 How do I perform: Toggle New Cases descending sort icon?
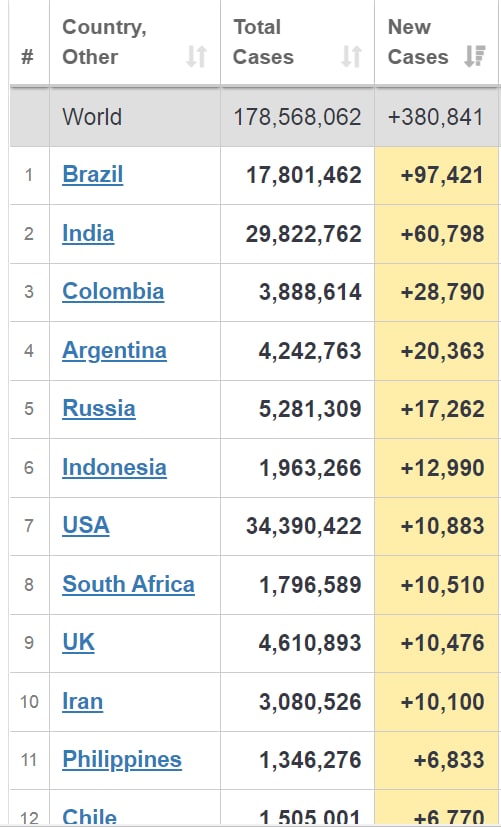475,56
